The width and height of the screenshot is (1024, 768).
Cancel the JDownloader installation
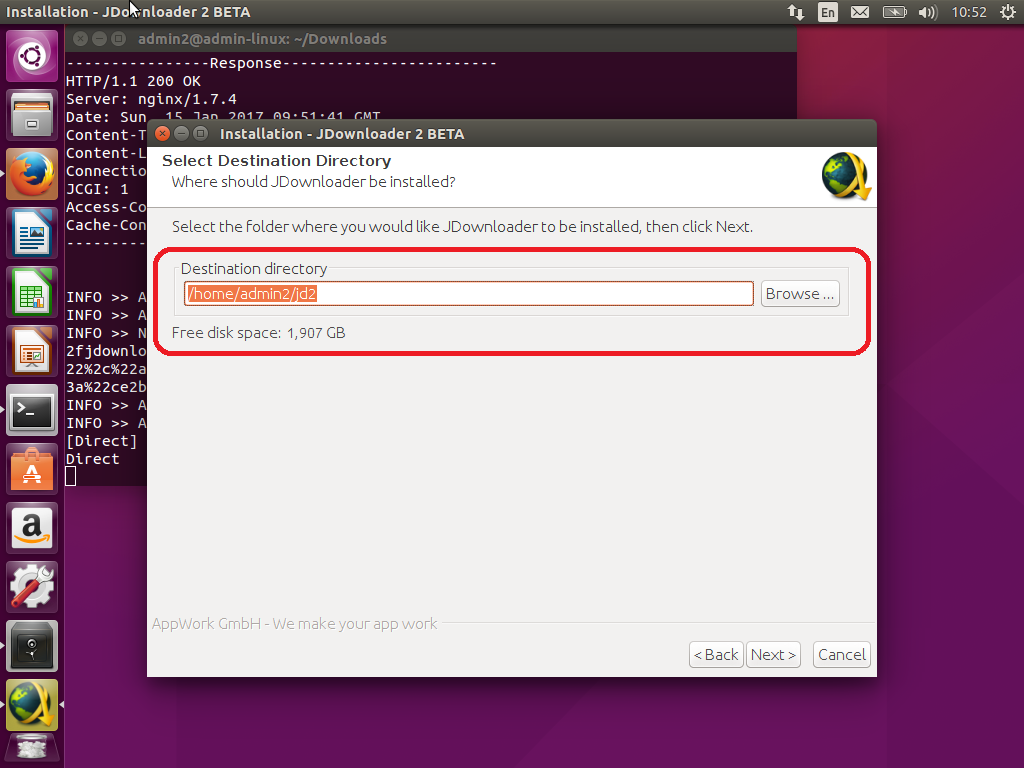pos(842,654)
